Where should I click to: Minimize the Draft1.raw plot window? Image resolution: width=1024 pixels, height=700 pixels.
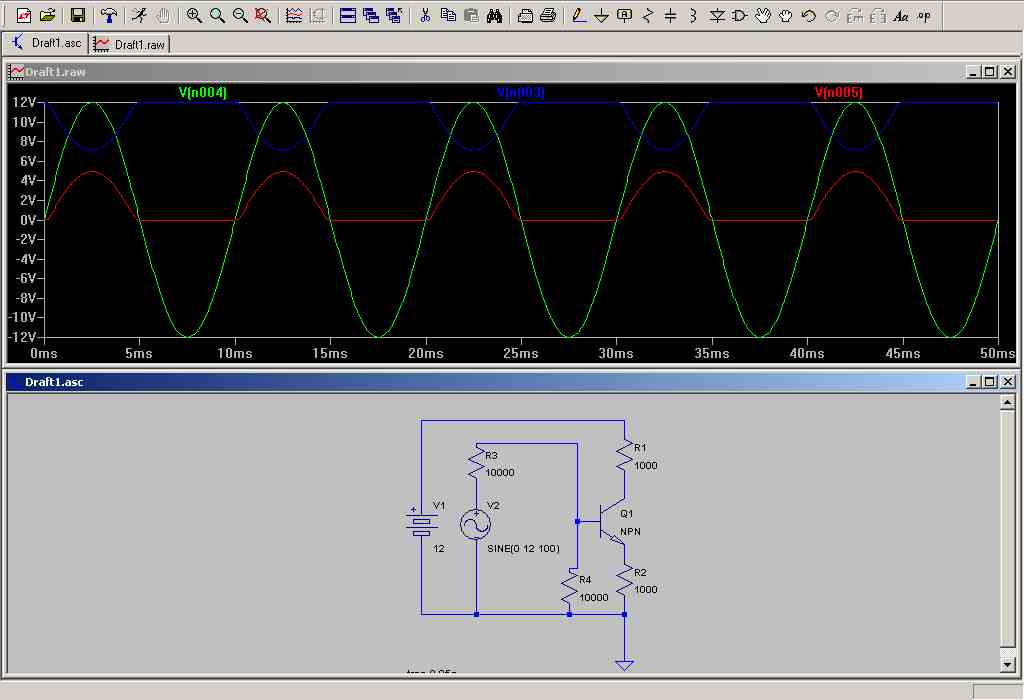click(x=973, y=72)
